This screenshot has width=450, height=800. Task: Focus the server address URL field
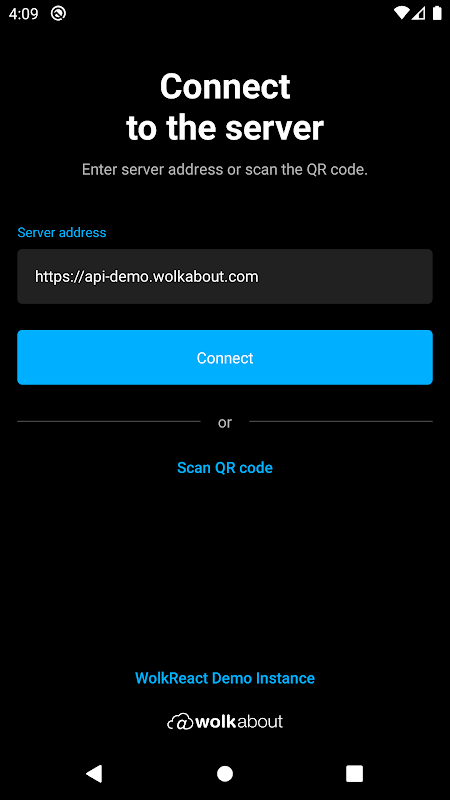(x=225, y=277)
